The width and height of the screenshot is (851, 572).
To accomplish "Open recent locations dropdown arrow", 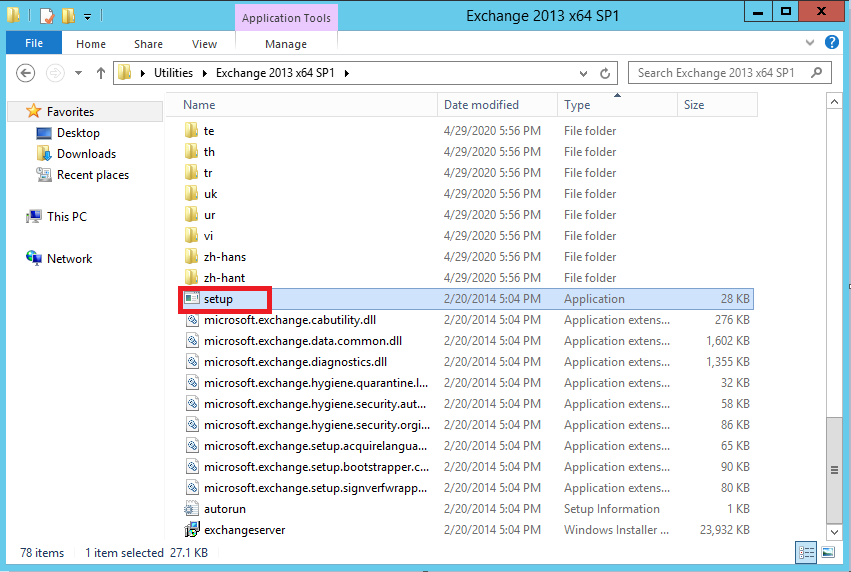I will [78, 73].
